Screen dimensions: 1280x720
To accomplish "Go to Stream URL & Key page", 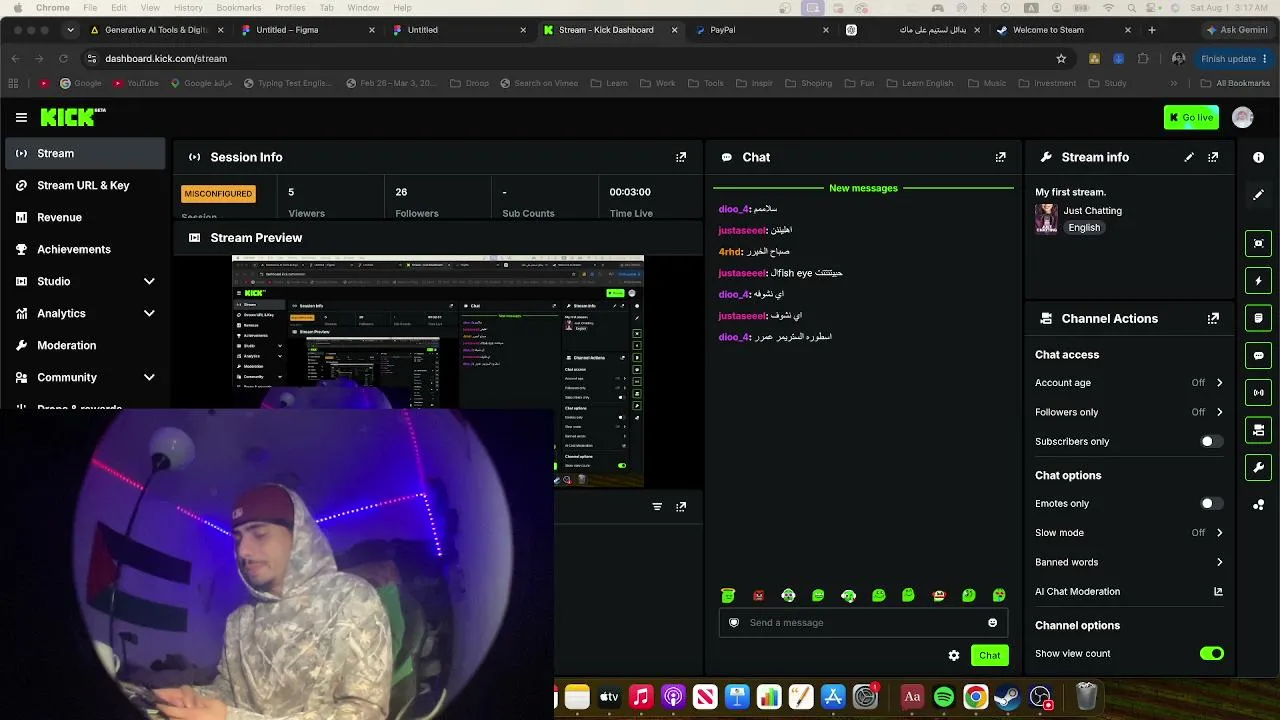I will 85,185.
